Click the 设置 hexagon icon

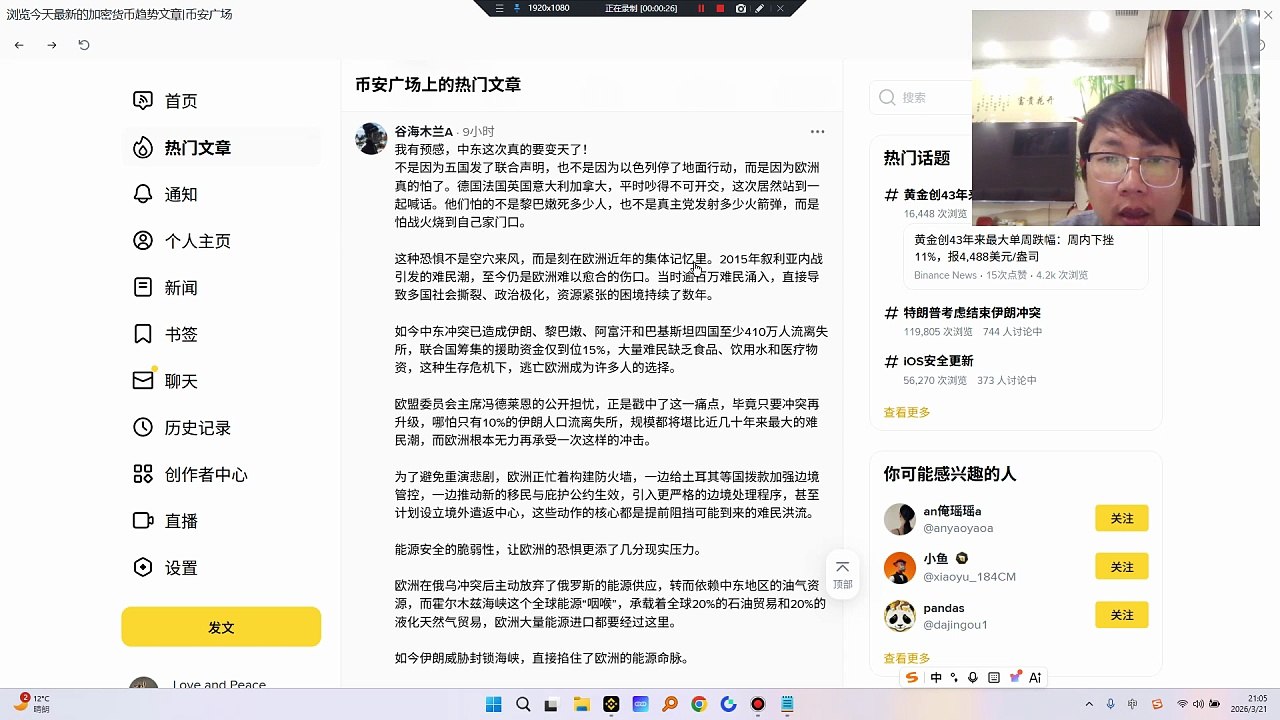click(x=143, y=567)
